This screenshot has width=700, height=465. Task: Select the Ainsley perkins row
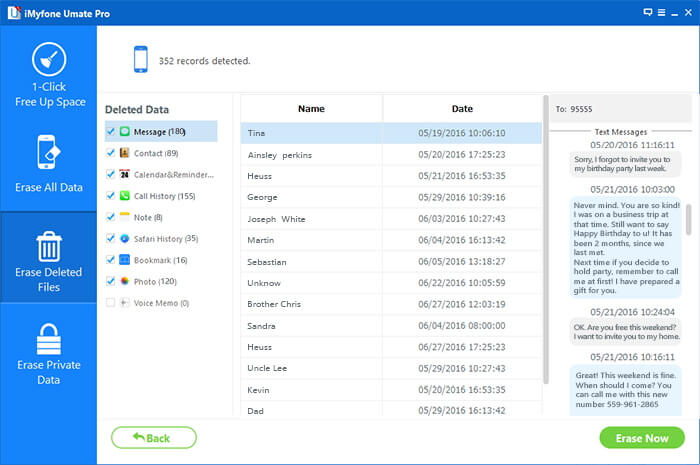point(391,154)
